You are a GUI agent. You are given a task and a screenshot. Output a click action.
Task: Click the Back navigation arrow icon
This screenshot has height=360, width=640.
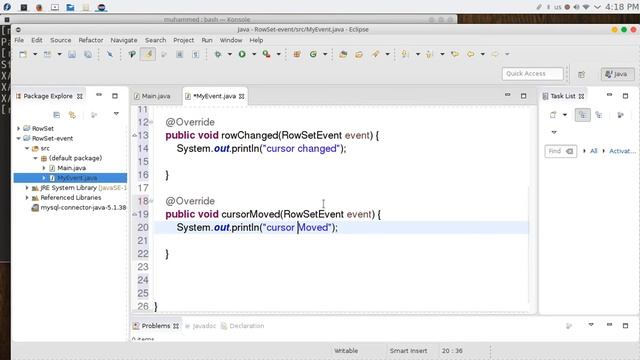coord(471,54)
